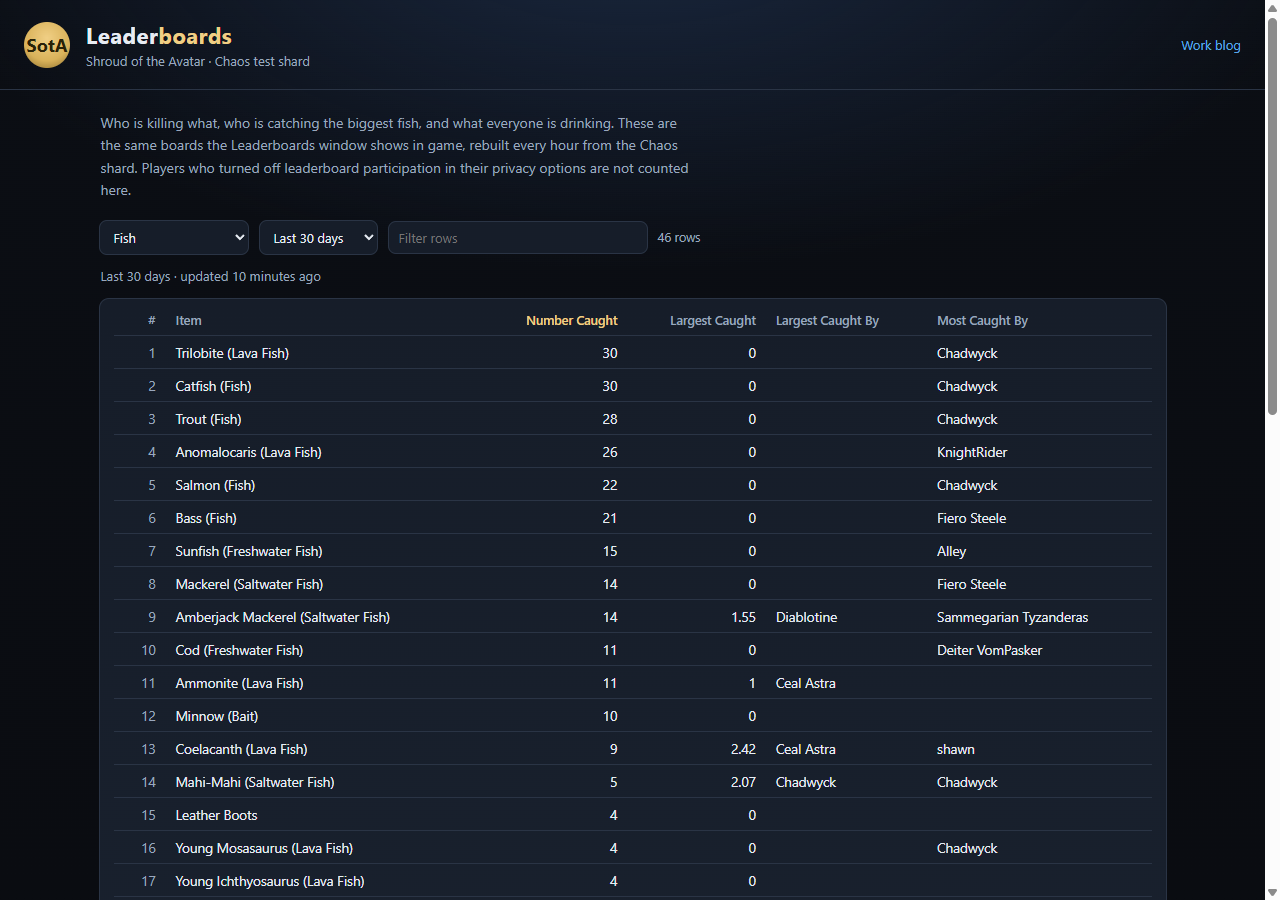The width and height of the screenshot is (1280, 900).
Task: Click shawn in Most Caught By
Action: [956, 749]
